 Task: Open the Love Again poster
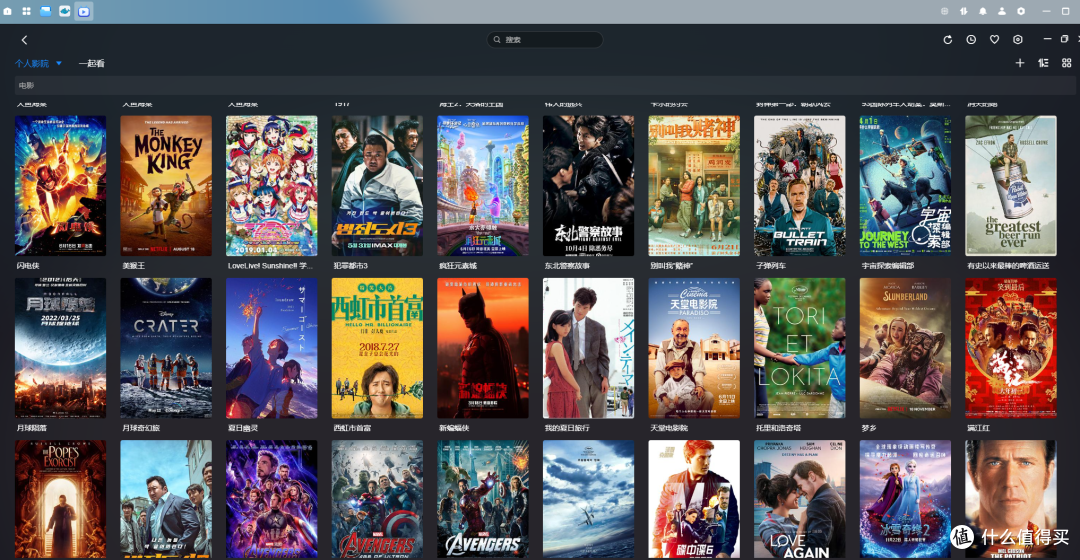pyautogui.click(x=800, y=499)
